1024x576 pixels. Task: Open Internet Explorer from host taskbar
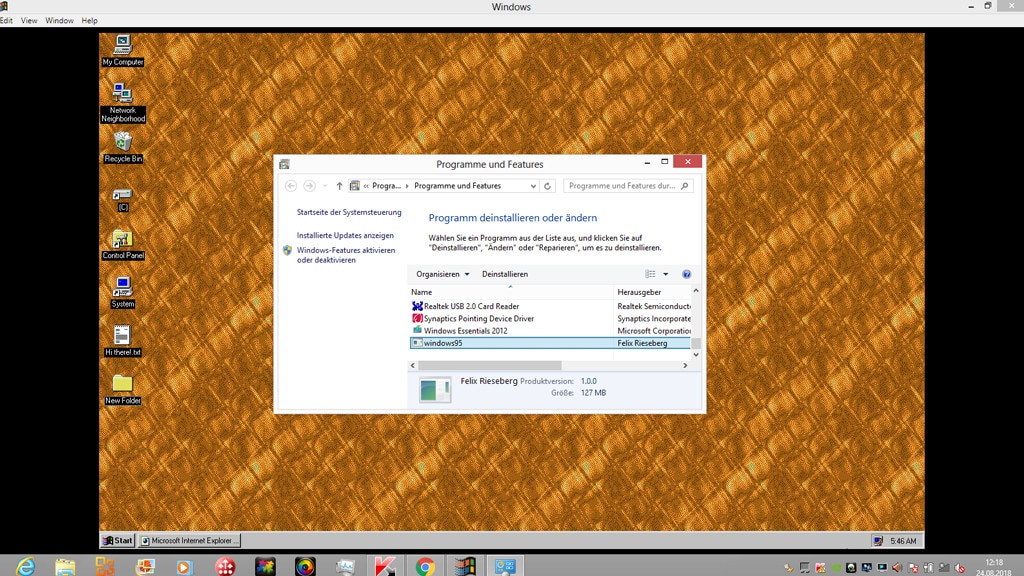[25, 566]
